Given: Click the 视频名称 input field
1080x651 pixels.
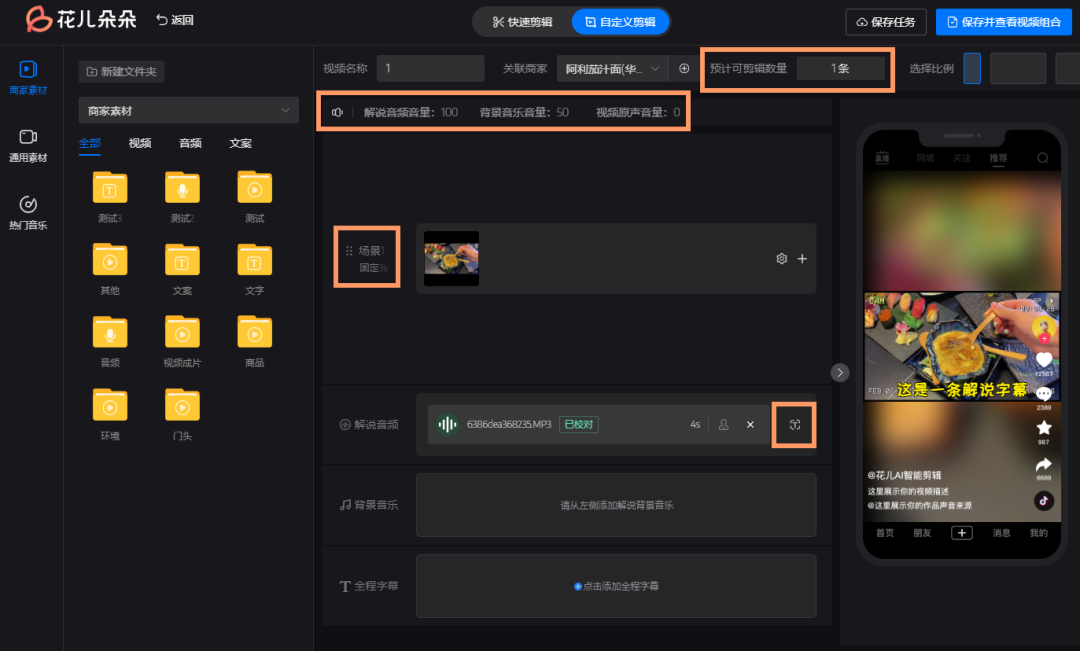Looking at the screenshot, I should point(430,68).
